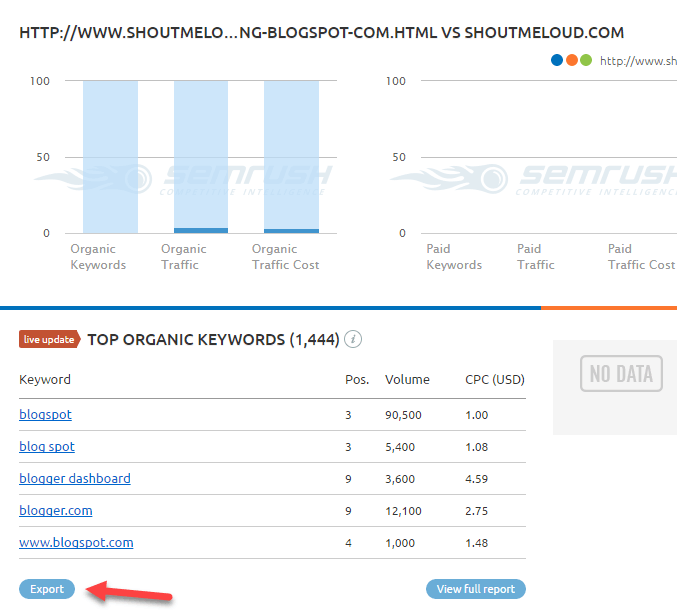
Task: Click volume value 90,500
Action: [403, 415]
